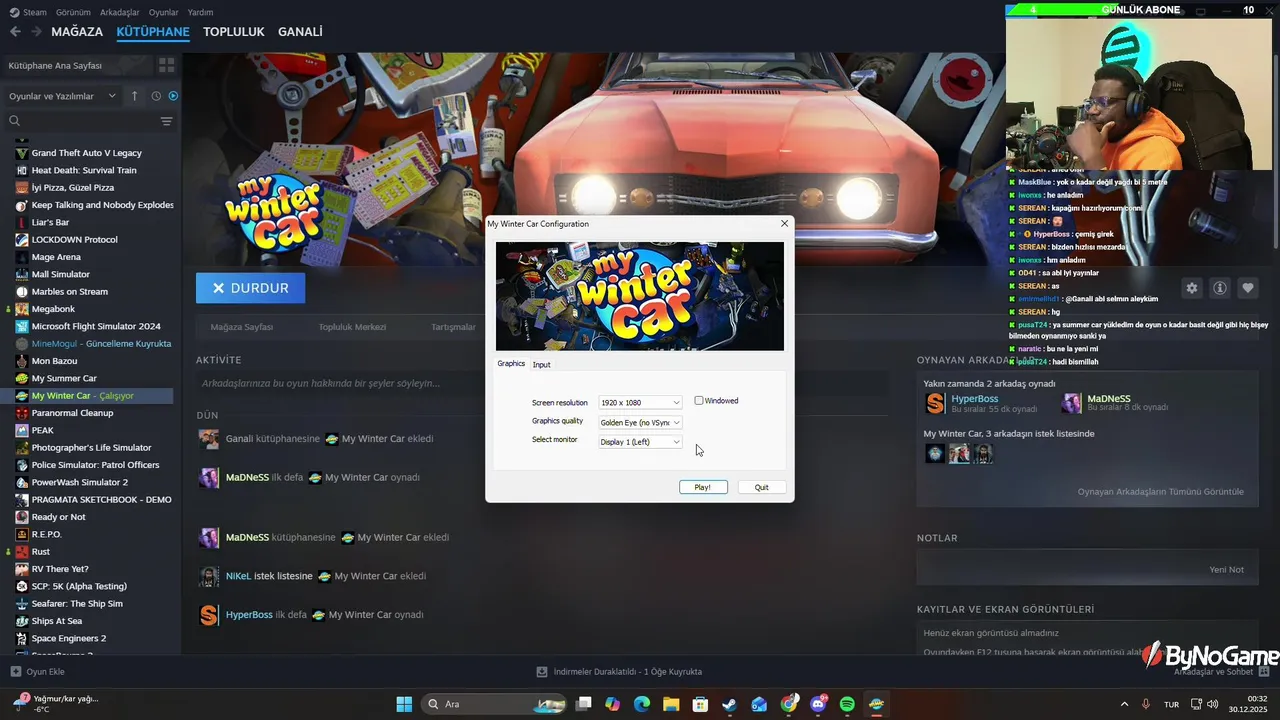The width and height of the screenshot is (1280, 720).
Task: Open the Windows Start button
Action: (404, 704)
